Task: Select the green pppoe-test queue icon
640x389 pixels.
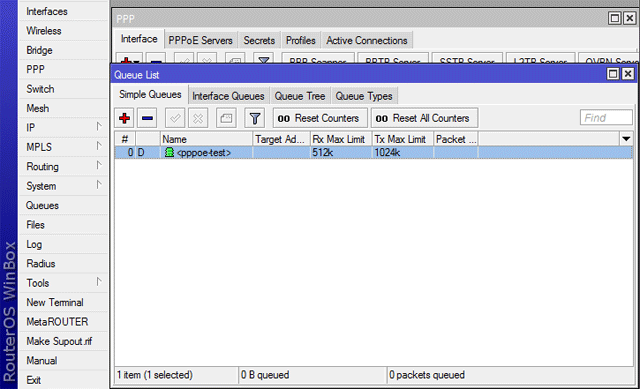Action: 169,152
